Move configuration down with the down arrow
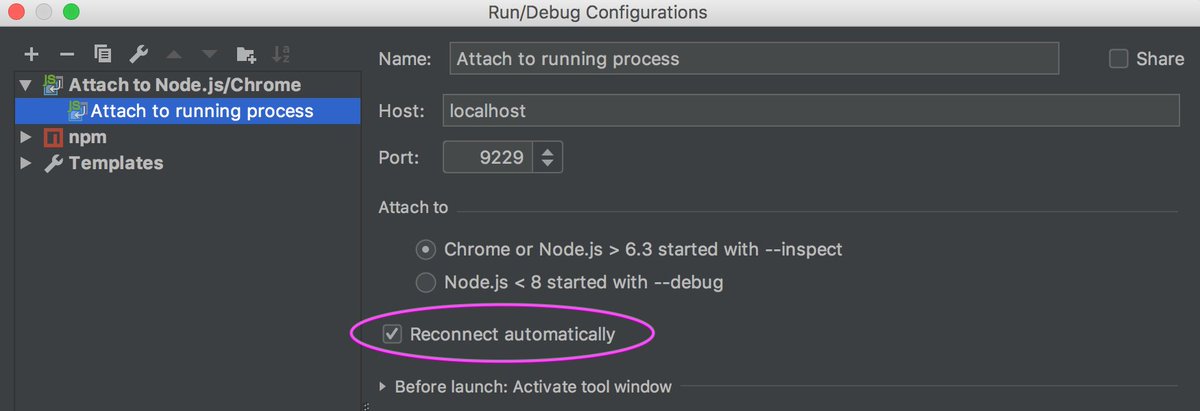 (x=209, y=54)
